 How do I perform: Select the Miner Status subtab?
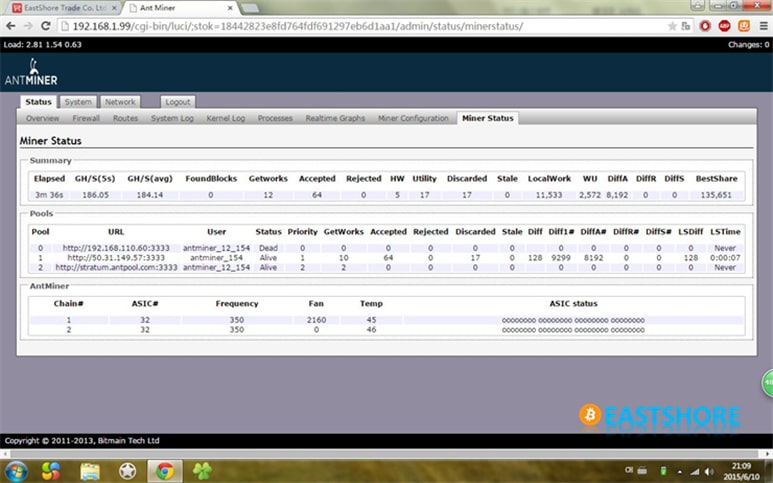click(488, 118)
